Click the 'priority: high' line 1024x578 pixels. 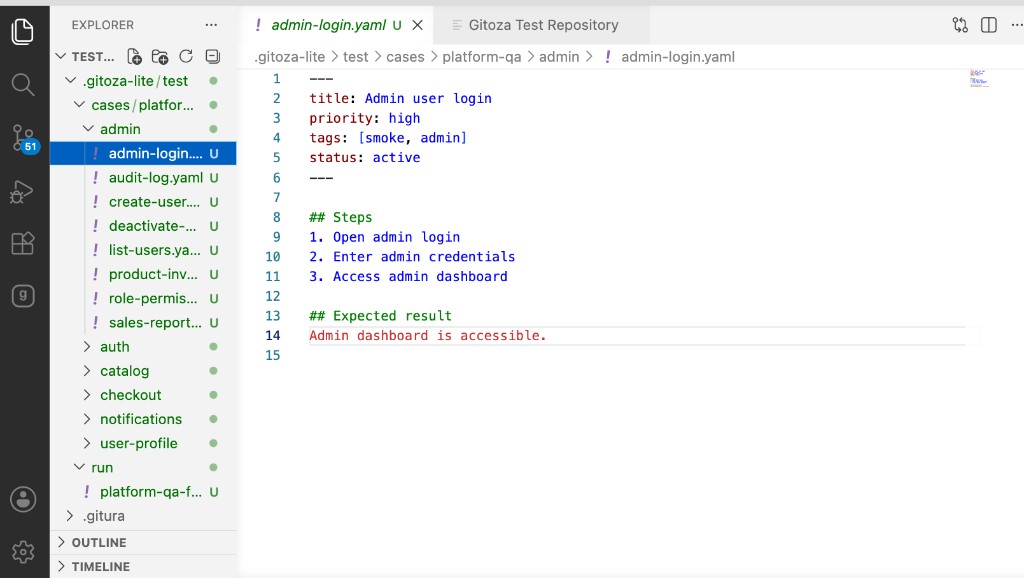[x=364, y=118]
